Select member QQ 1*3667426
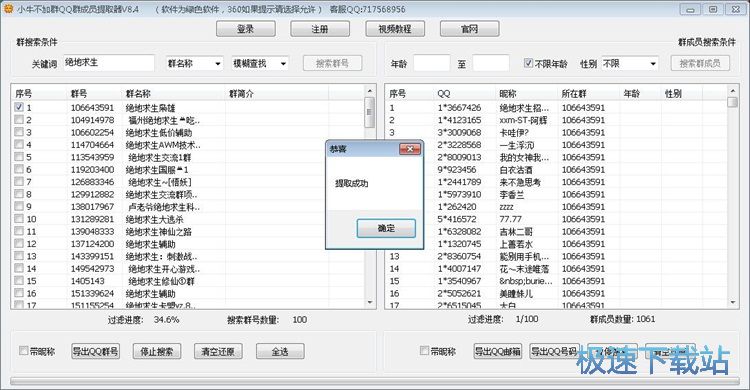 coord(459,108)
